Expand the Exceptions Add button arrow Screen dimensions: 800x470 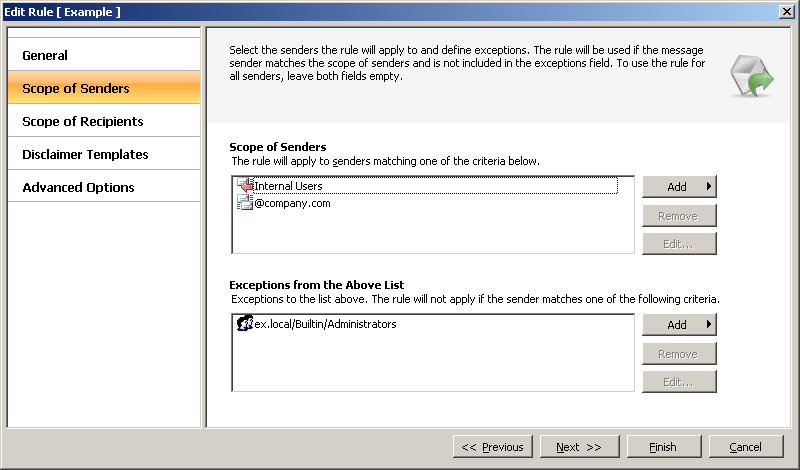(709, 324)
